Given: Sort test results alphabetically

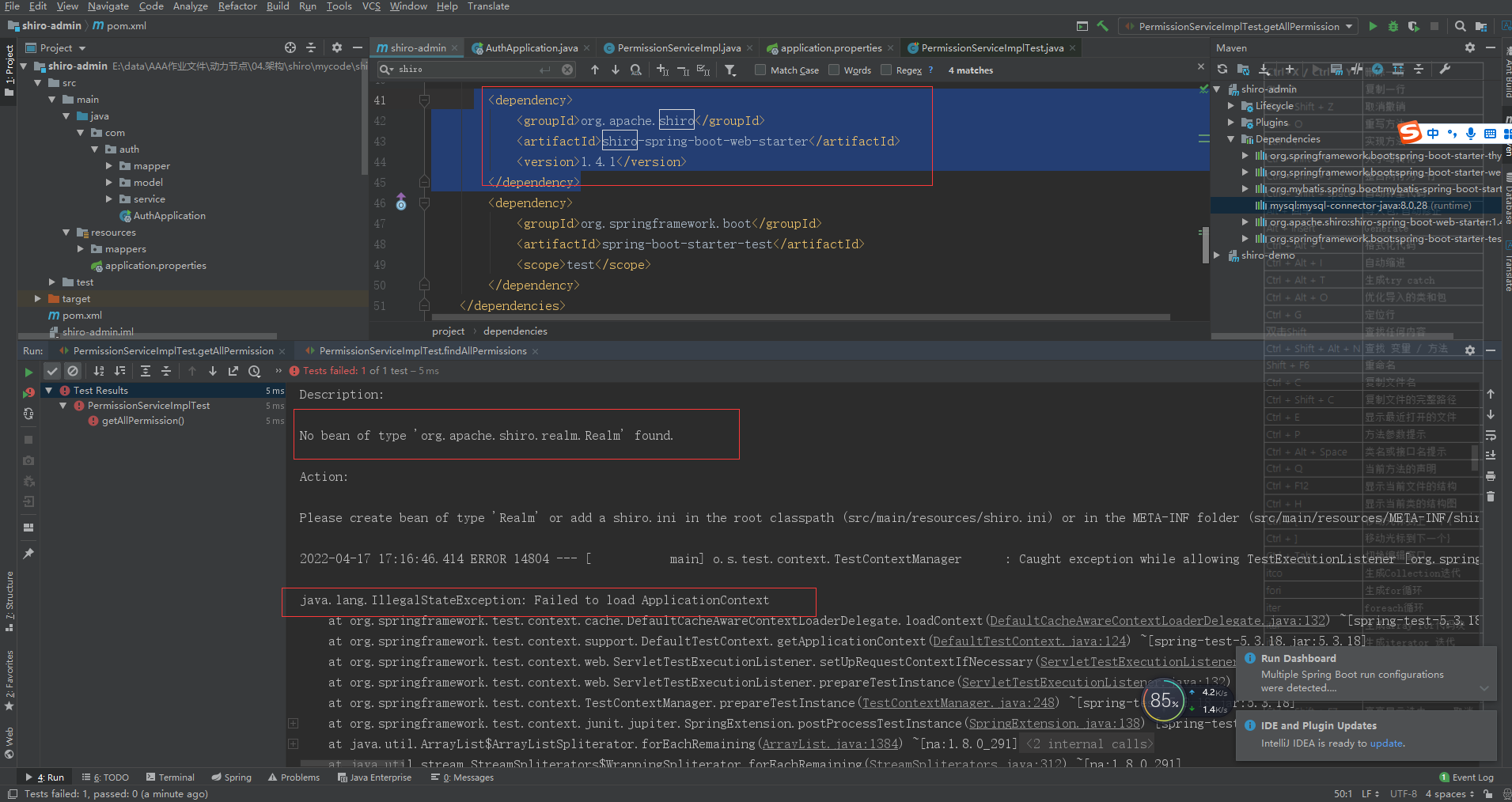Looking at the screenshot, I should (98, 370).
